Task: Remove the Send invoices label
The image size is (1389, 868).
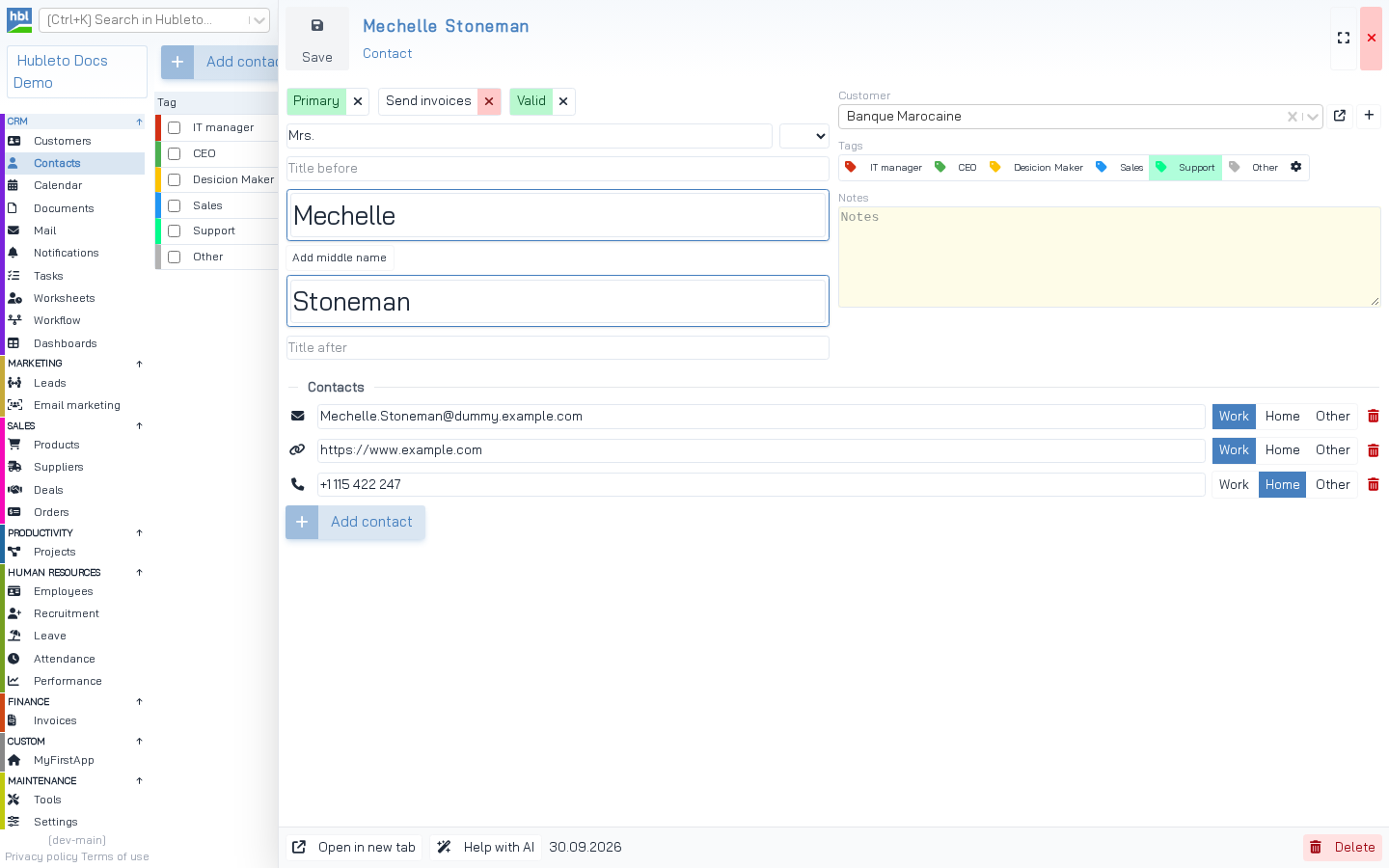Action: pos(489,101)
